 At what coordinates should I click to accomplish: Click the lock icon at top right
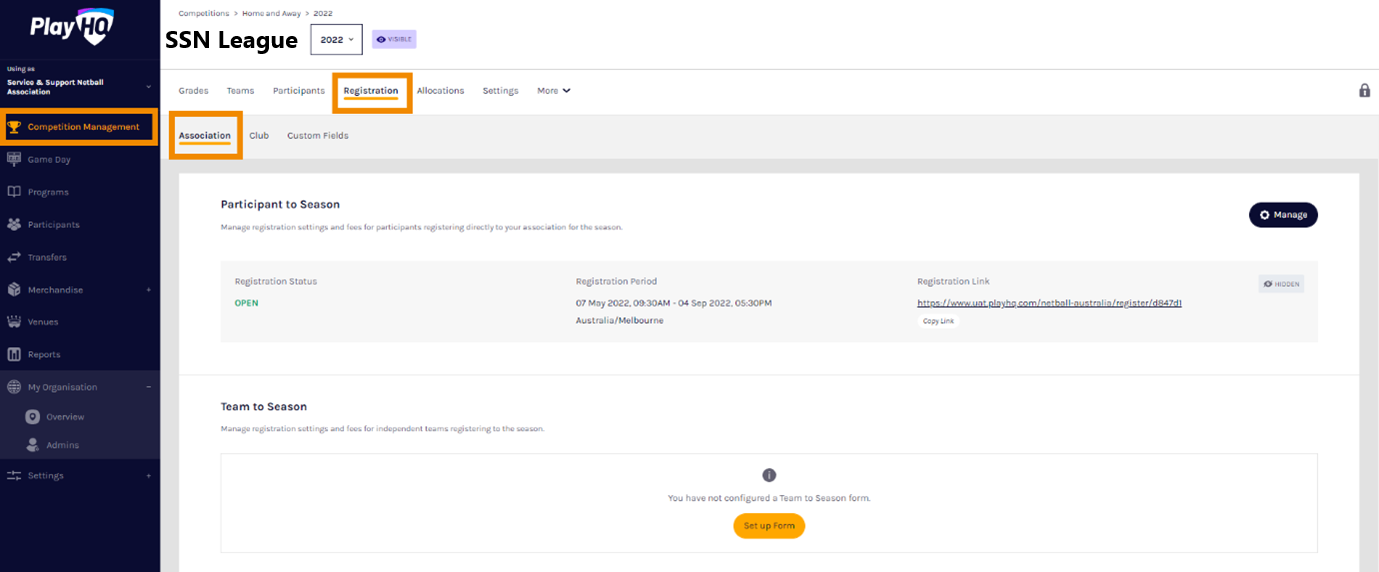pos(1364,90)
